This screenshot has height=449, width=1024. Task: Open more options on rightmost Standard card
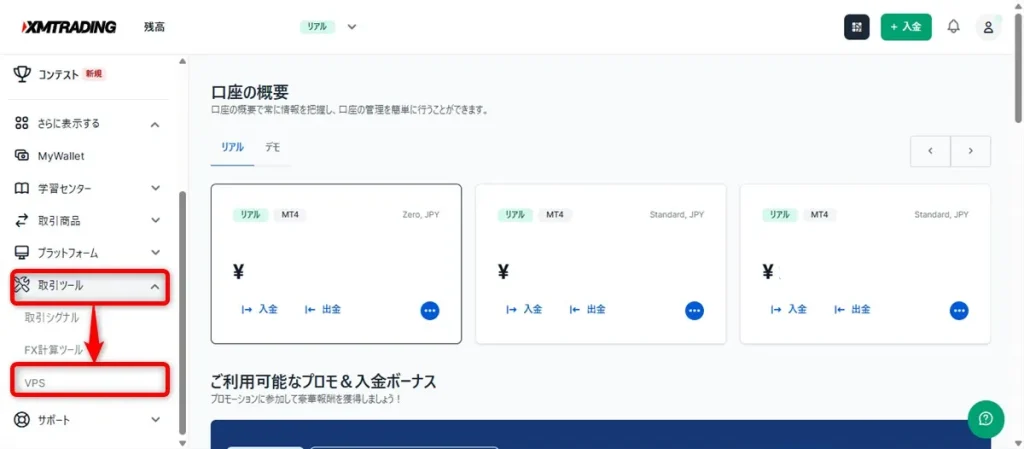point(959,311)
